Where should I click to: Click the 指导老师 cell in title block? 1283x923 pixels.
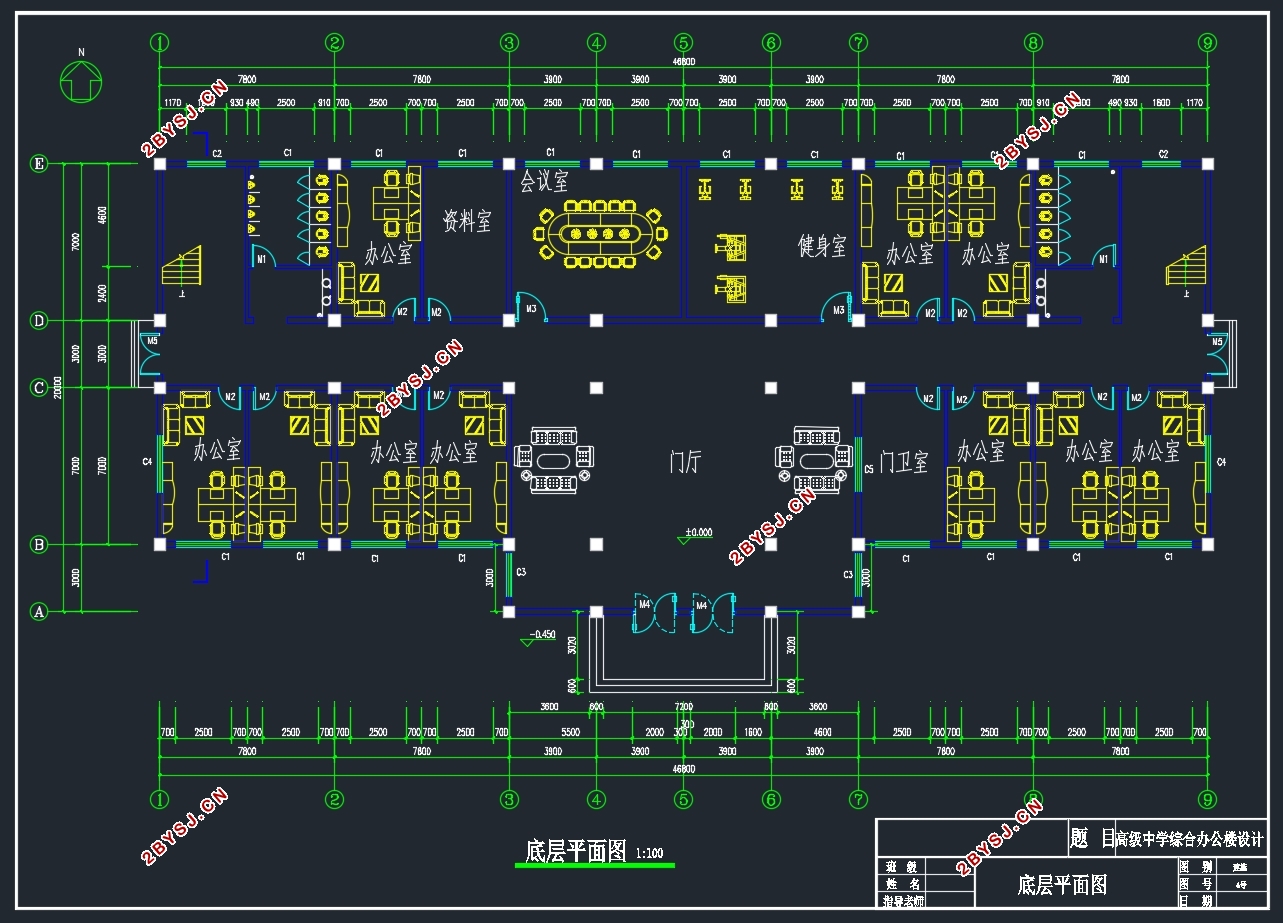pyautogui.click(x=901, y=901)
